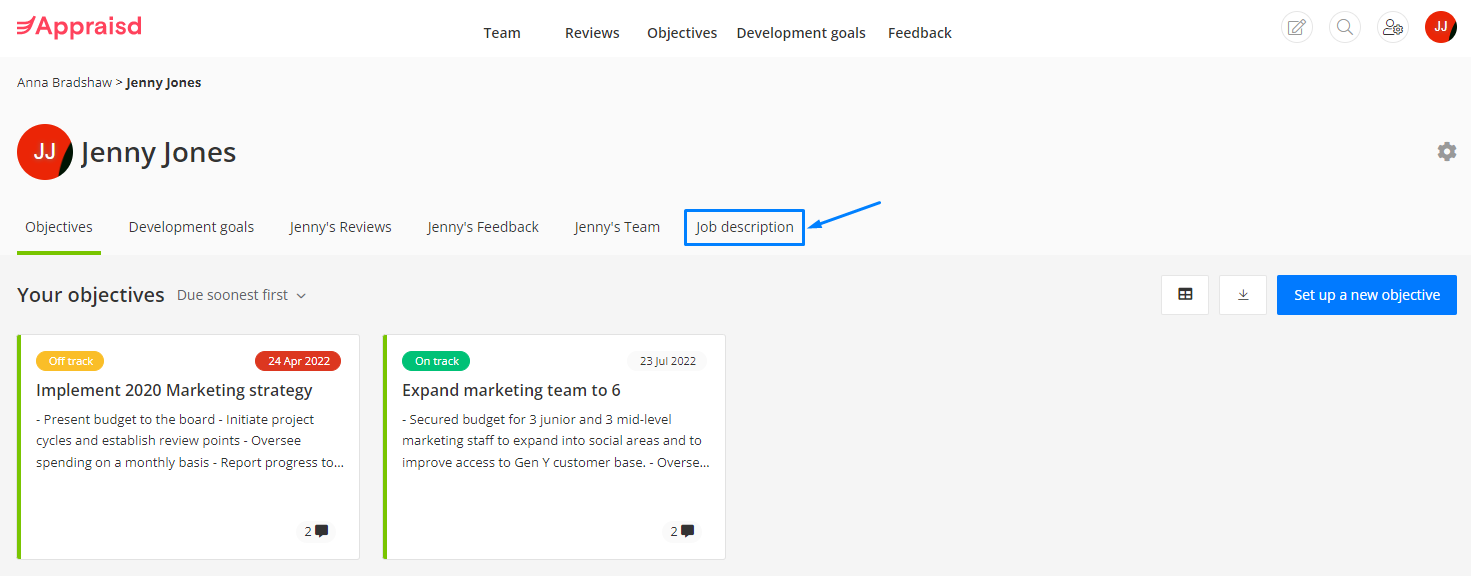Viewport: 1471px width, 576px height.
Task: Open the user admin settings icon
Action: pos(1393,27)
